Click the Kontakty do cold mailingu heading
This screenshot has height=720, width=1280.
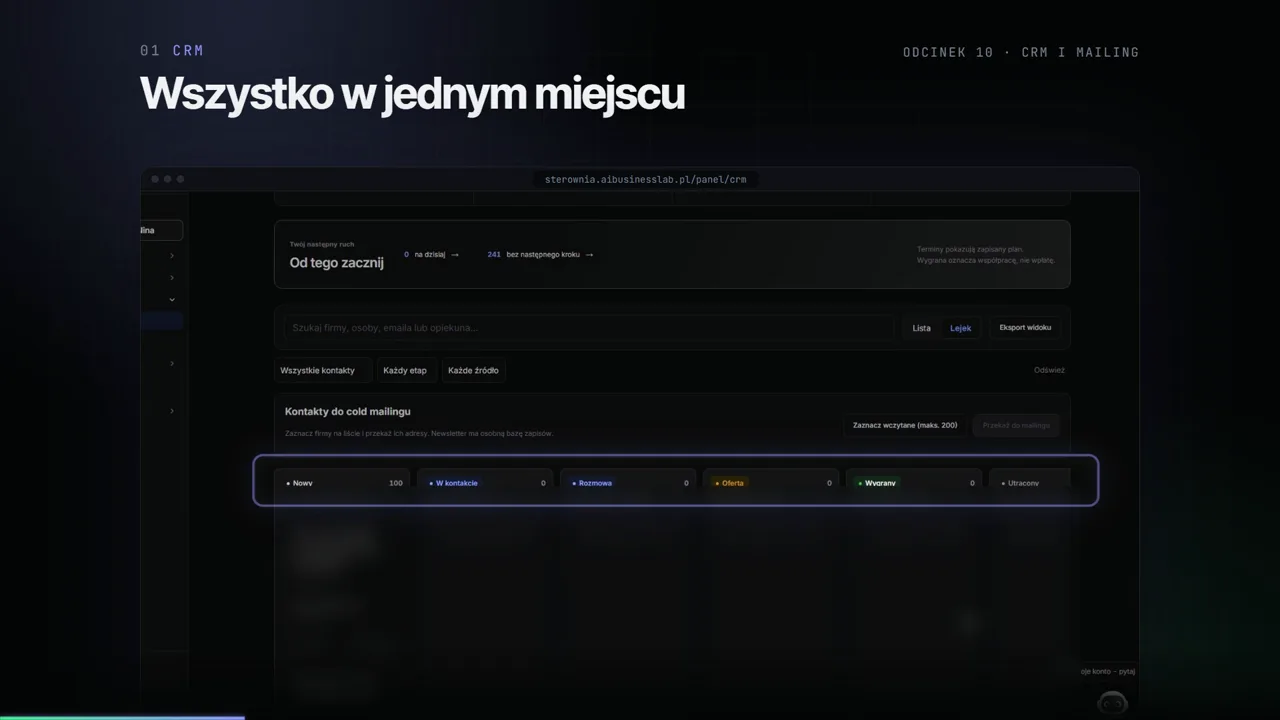pos(348,411)
